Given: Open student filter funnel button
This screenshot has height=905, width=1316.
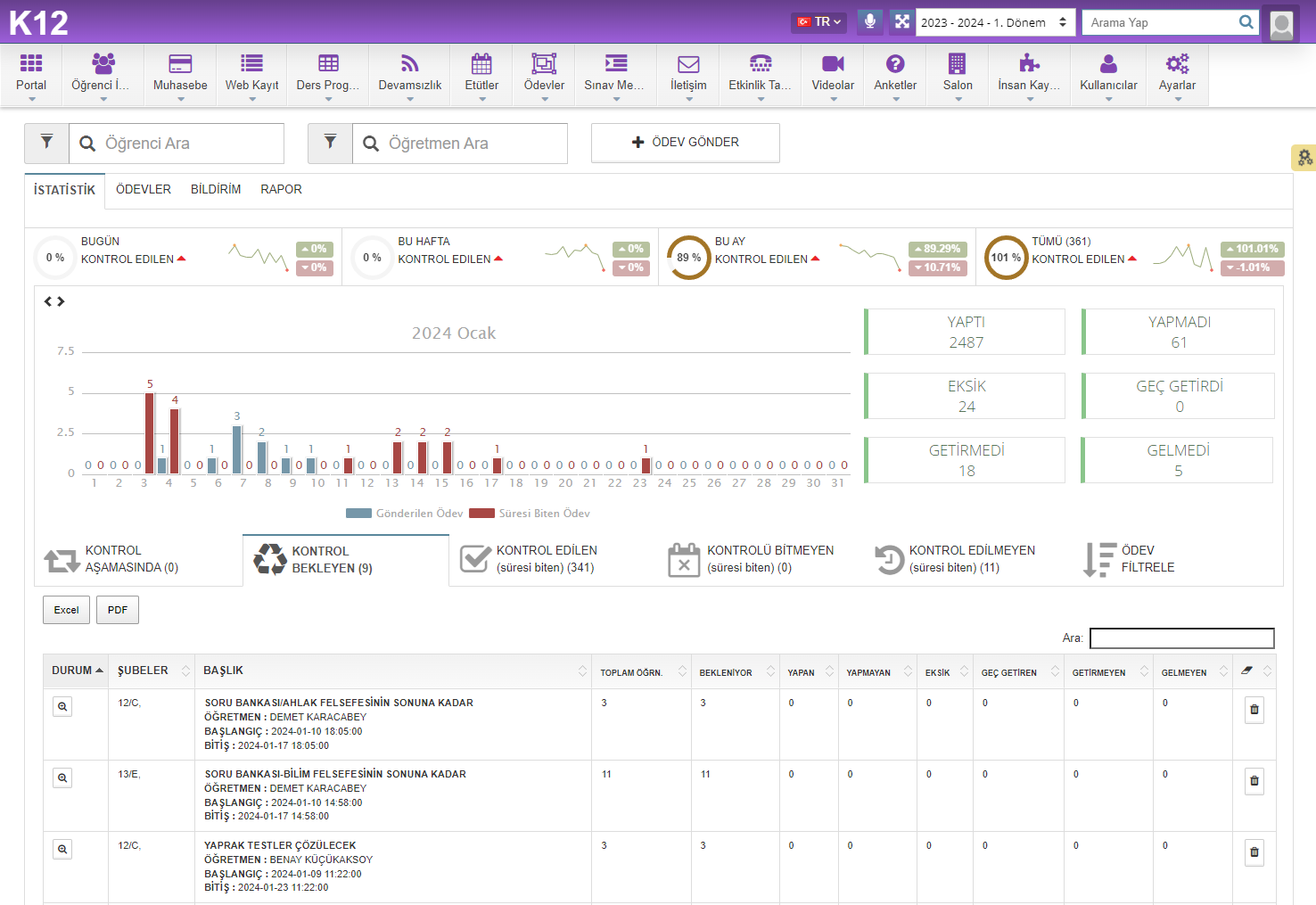Looking at the screenshot, I should [47, 143].
